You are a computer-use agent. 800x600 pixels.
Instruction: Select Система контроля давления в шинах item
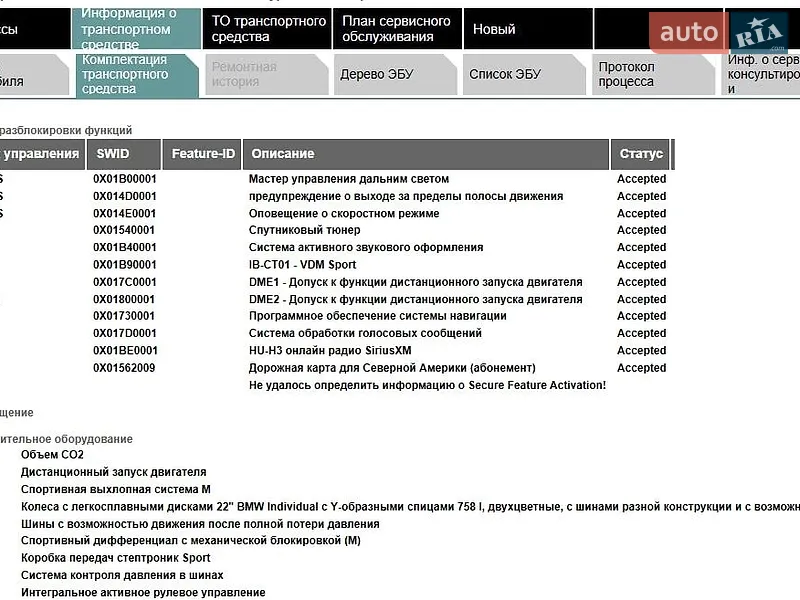(x=122, y=575)
